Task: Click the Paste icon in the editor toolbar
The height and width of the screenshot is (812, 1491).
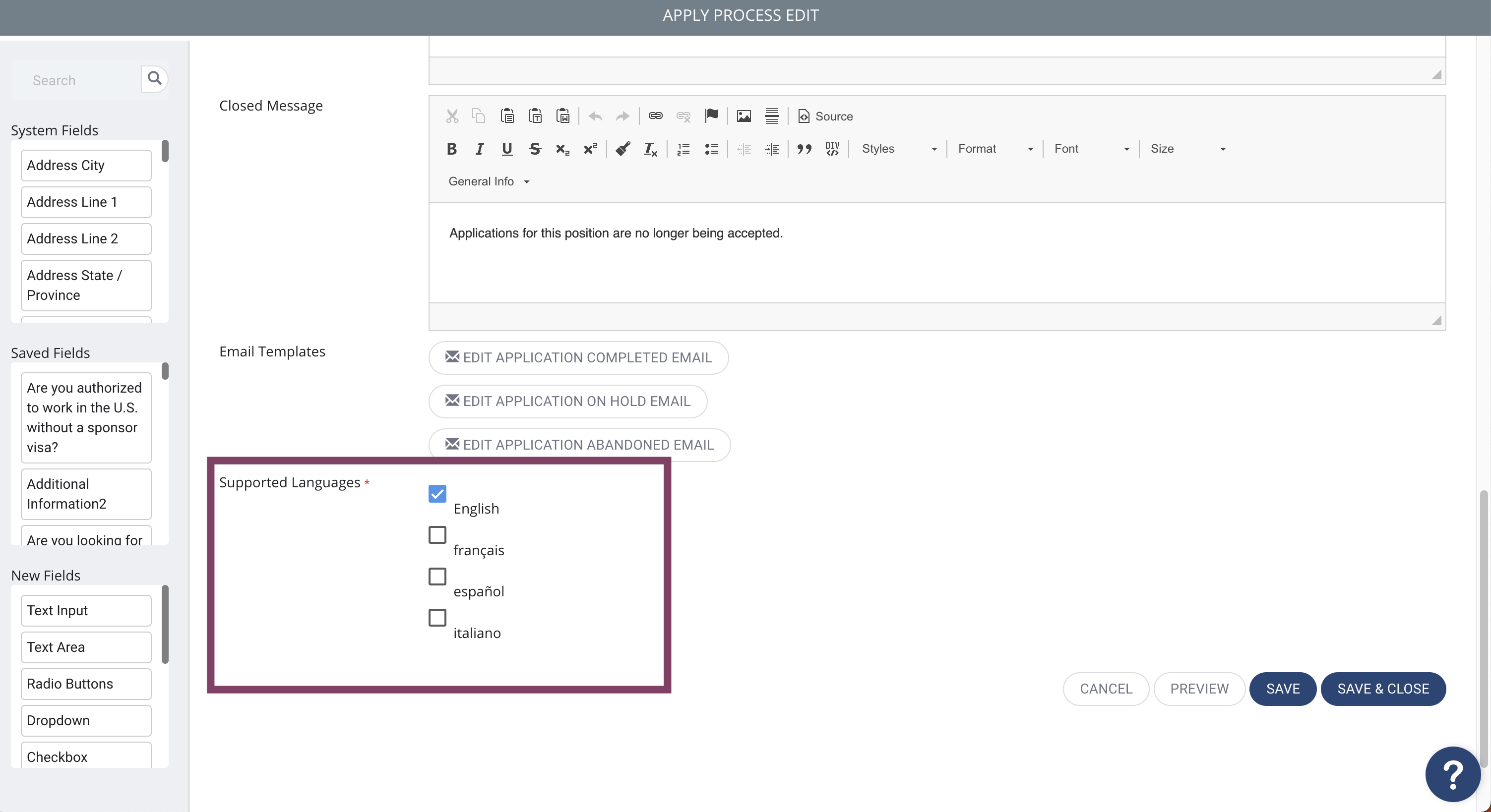Action: 507,116
